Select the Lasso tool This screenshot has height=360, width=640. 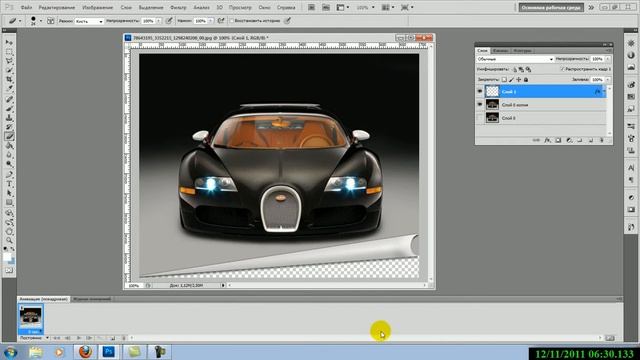click(9, 61)
